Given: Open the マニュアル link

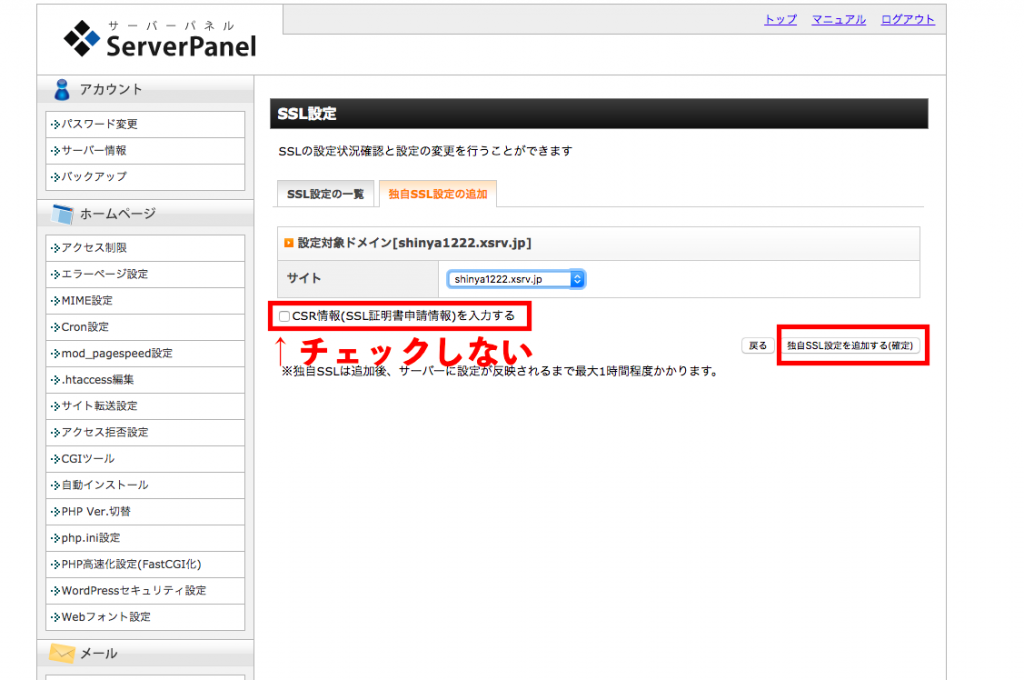Looking at the screenshot, I should pyautogui.click(x=839, y=20).
